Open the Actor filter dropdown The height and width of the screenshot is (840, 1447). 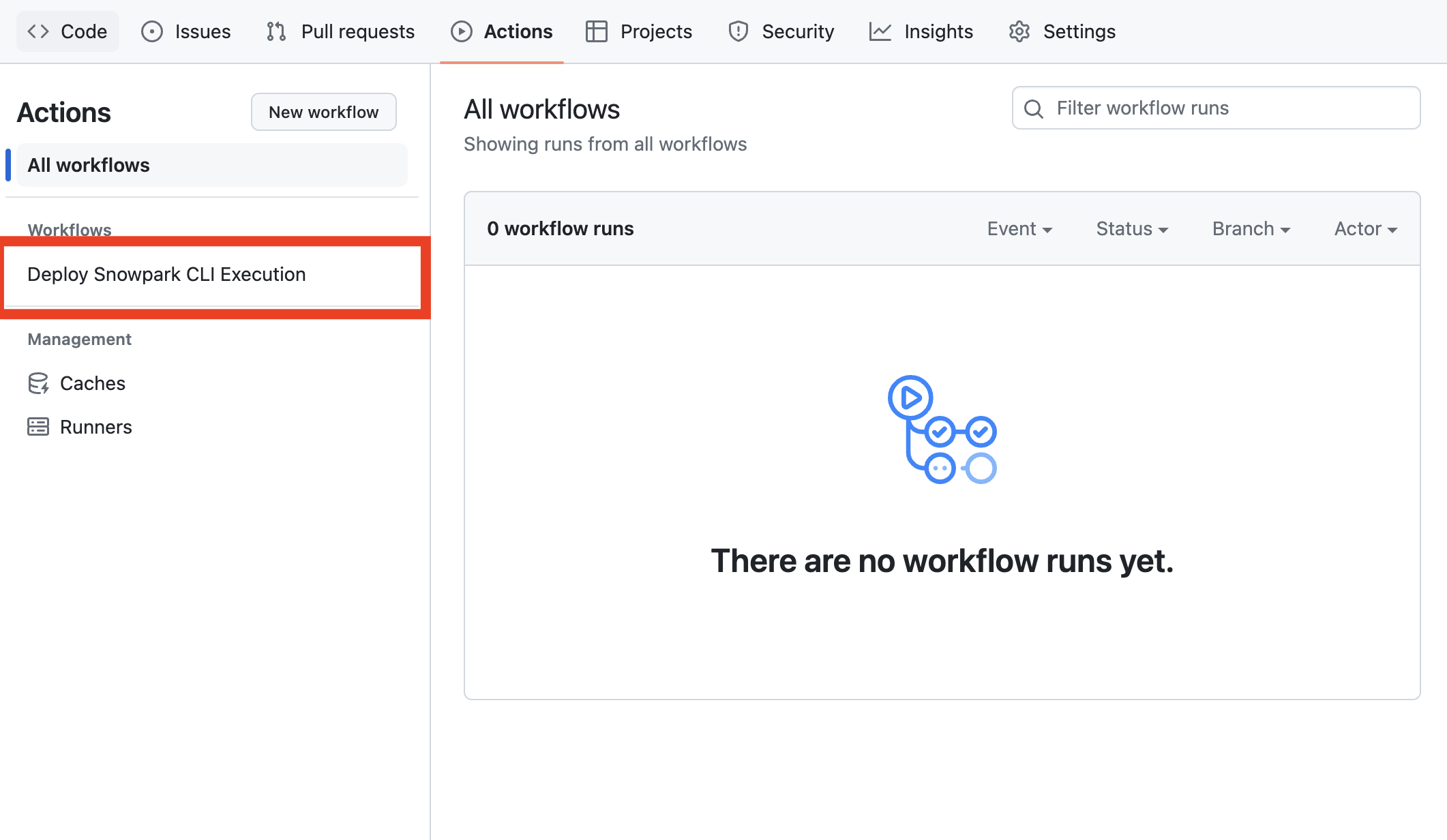[1366, 229]
